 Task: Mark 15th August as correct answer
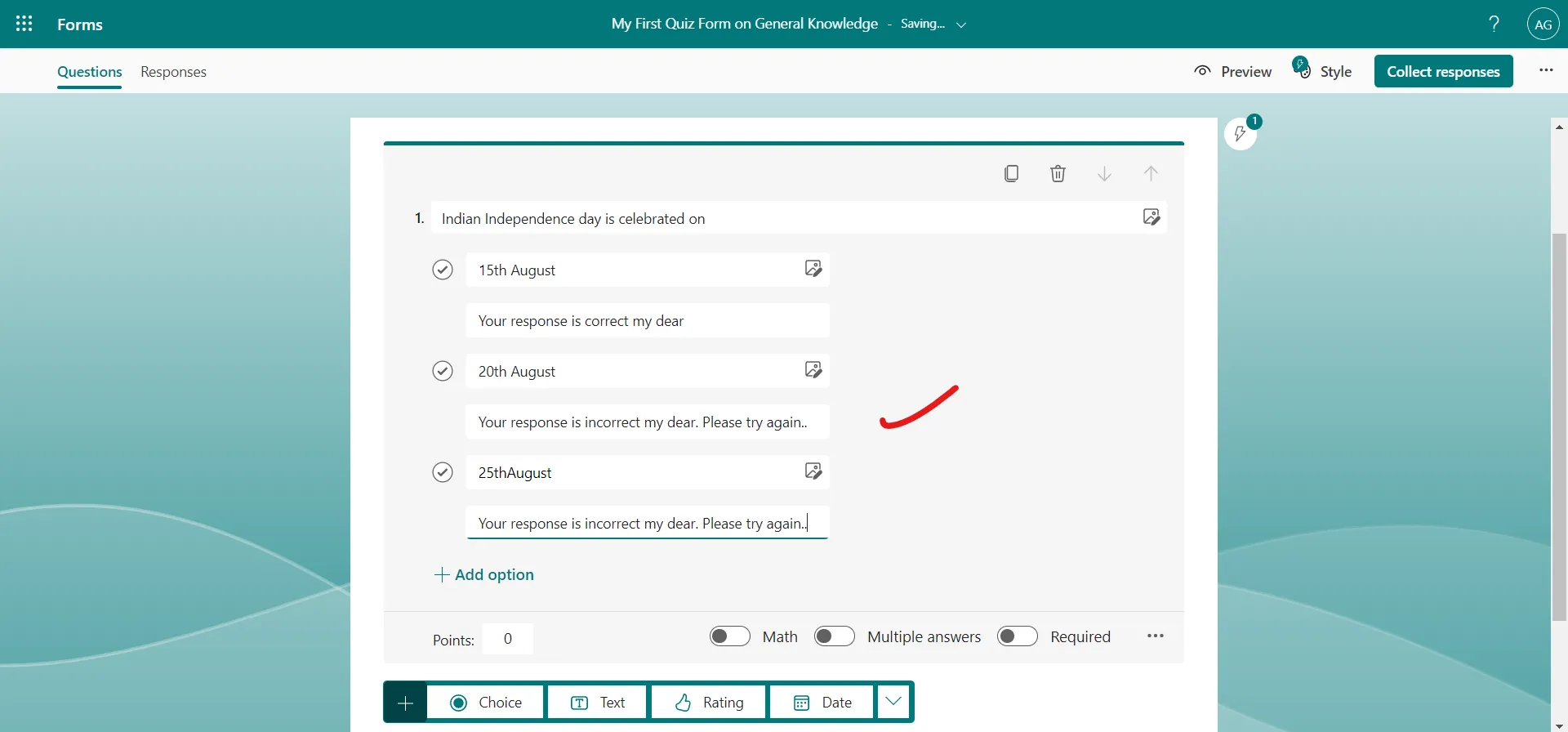[x=443, y=270]
